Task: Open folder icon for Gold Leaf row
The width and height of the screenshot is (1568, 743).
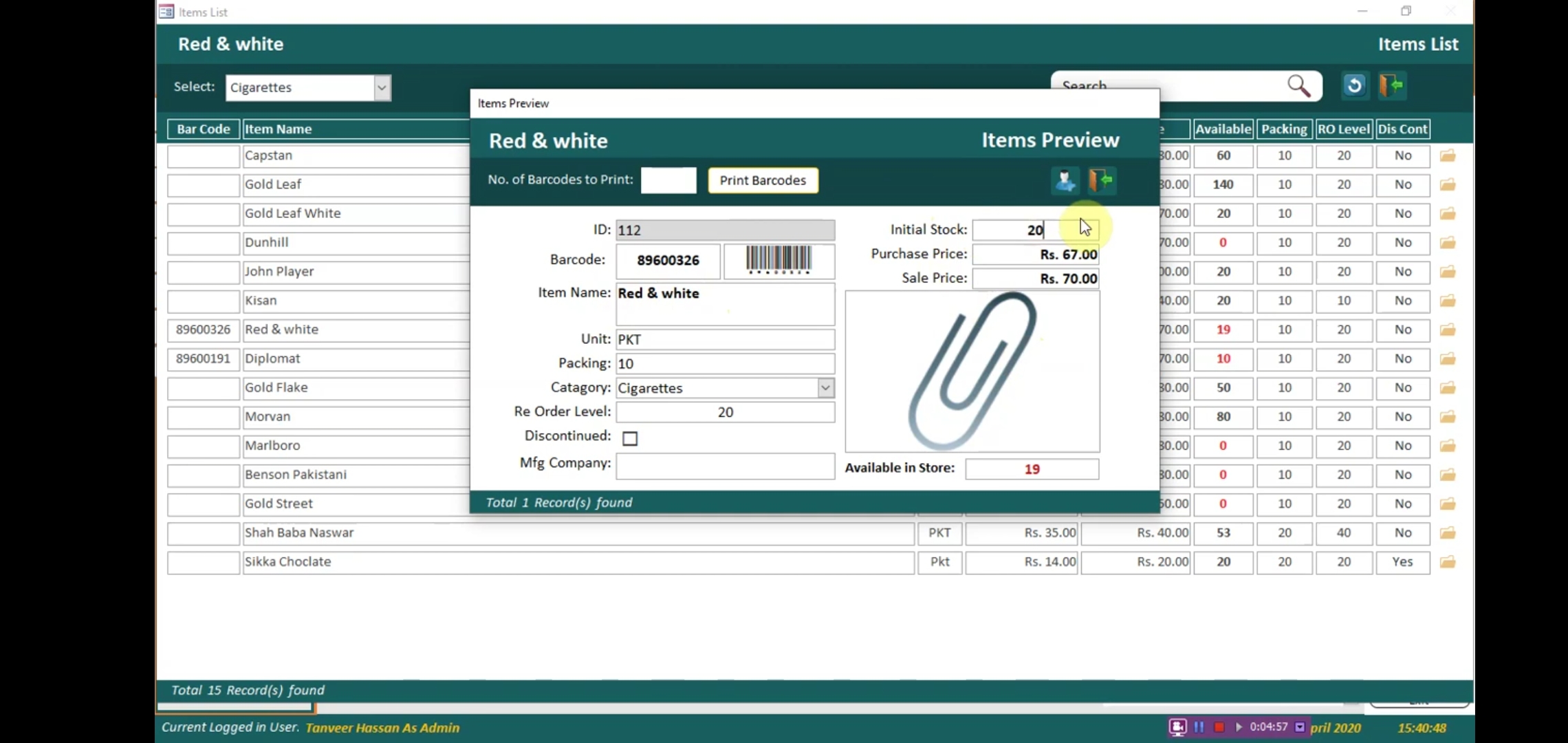Action: click(1448, 184)
